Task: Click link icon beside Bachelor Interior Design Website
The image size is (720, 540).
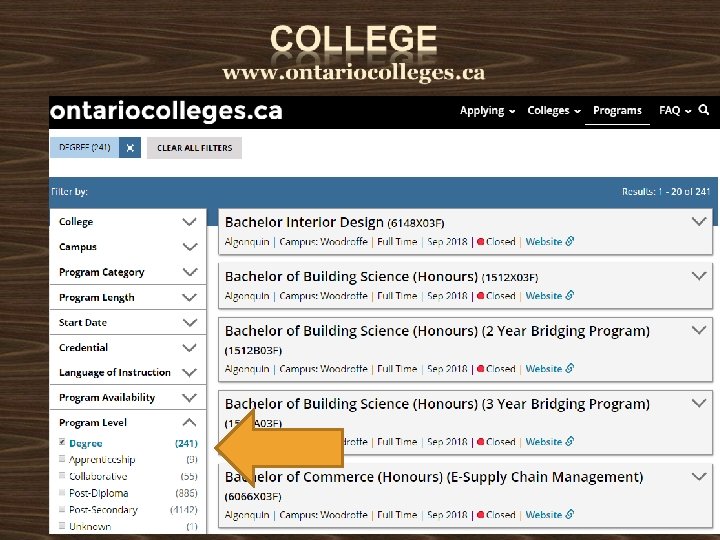Action: point(570,242)
